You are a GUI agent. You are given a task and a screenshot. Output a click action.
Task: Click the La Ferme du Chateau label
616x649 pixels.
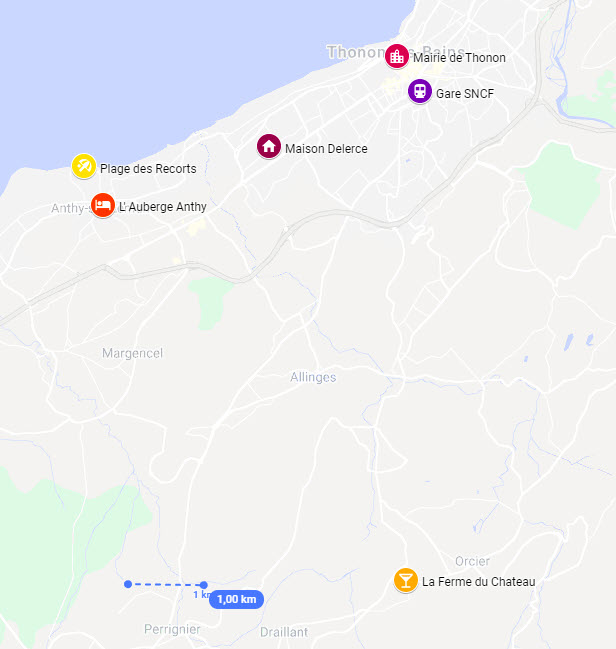coord(479,582)
